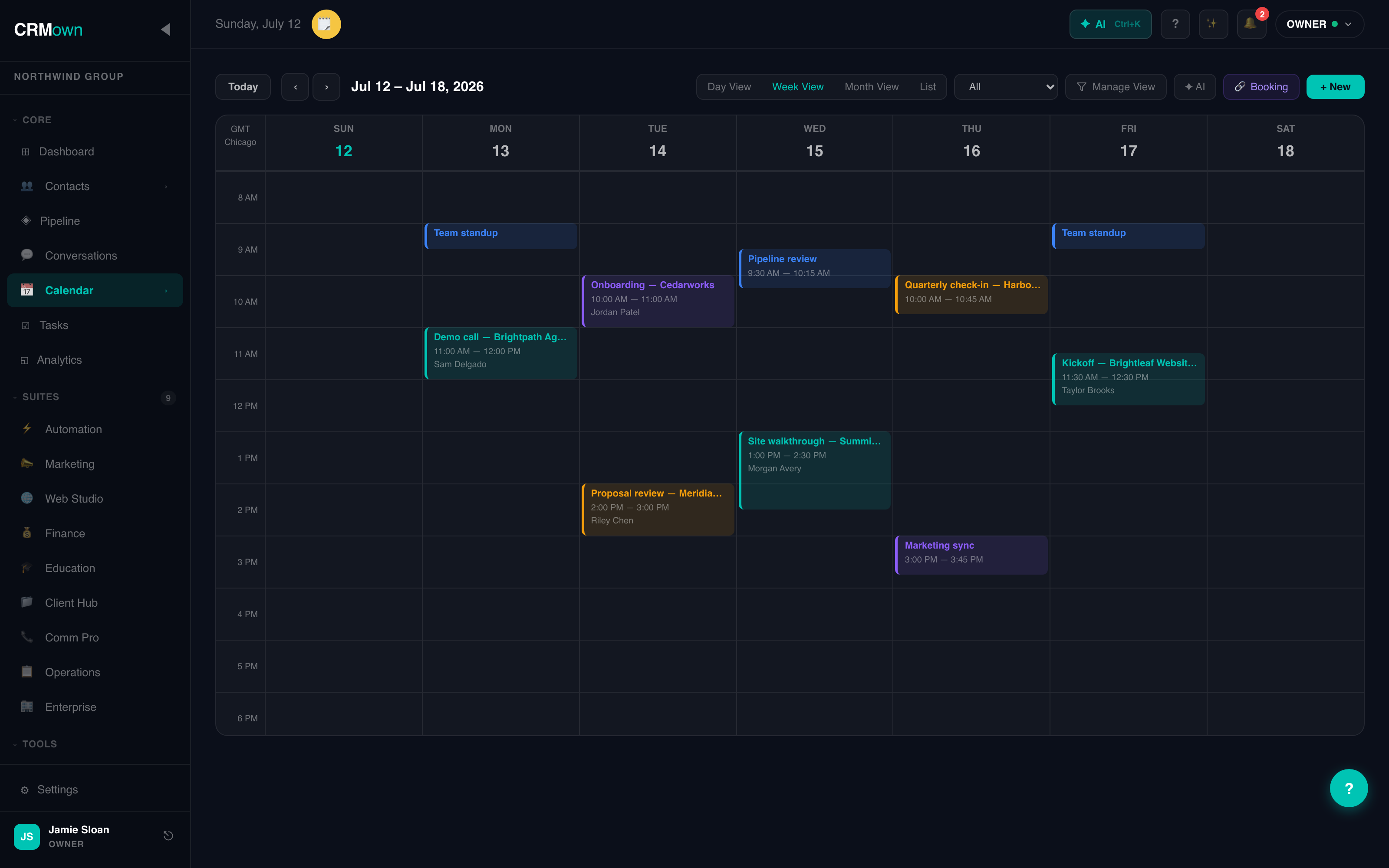This screenshot has width=1389, height=868.
Task: Collapse the sidebar with the triangle arrow
Action: [x=165, y=29]
